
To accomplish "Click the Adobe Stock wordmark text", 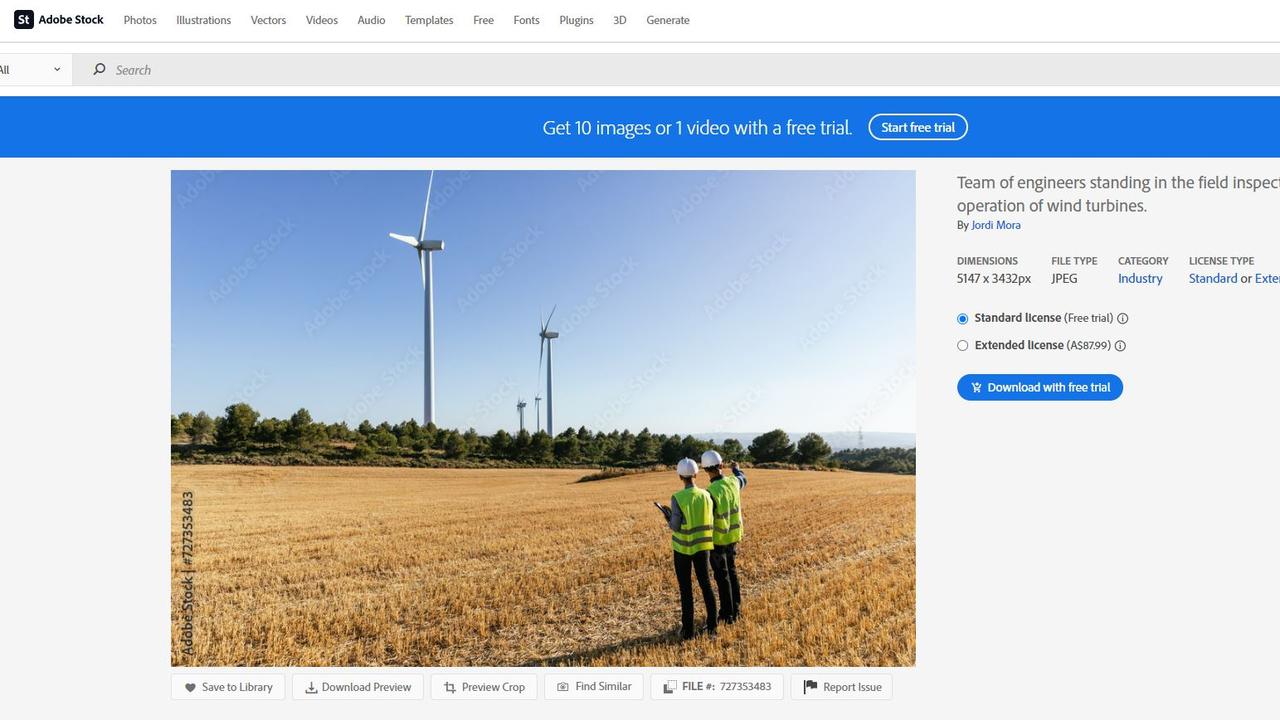I will 71,20.
